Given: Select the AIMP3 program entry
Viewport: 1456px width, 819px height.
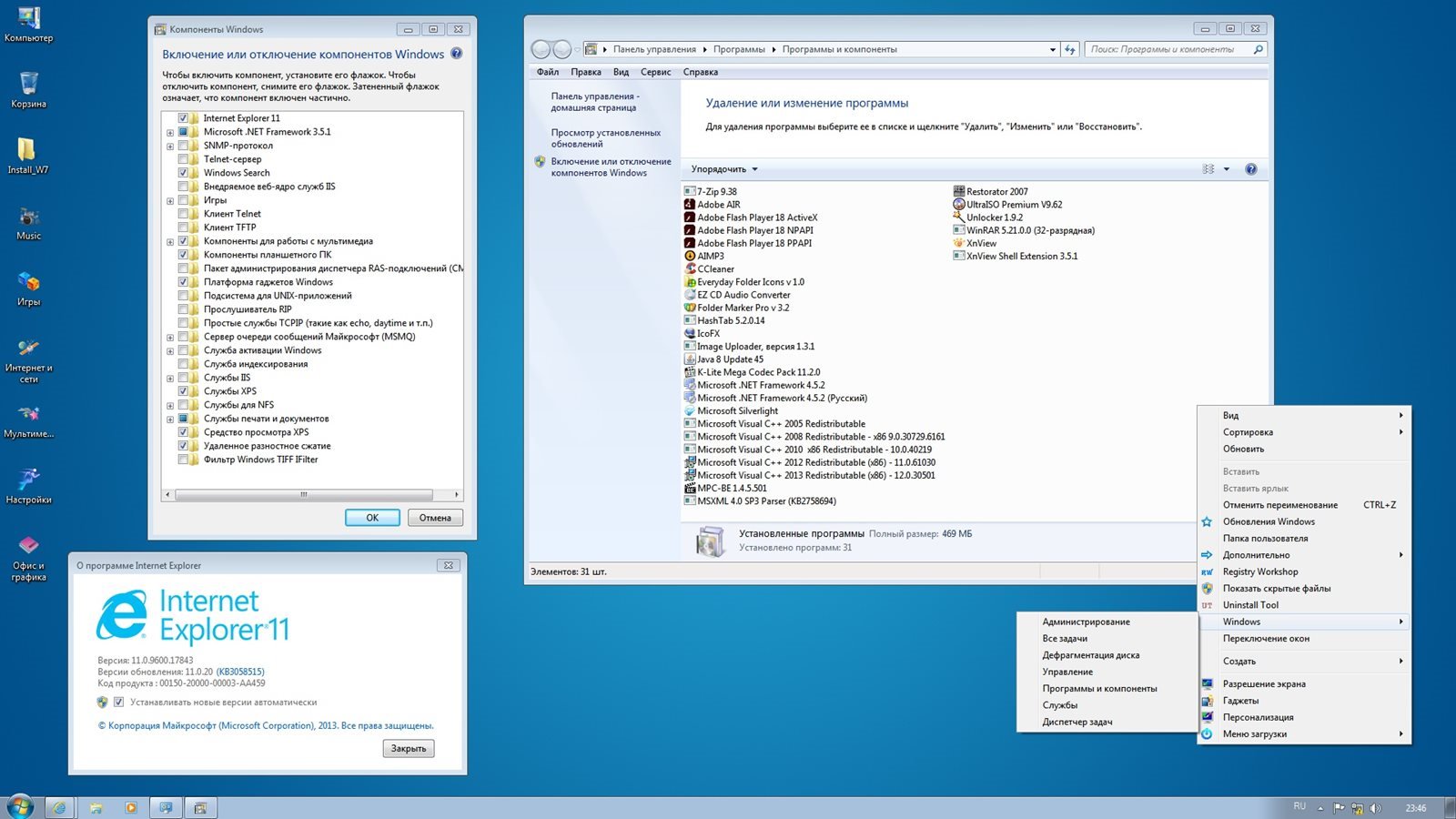Looking at the screenshot, I should (x=704, y=257).
